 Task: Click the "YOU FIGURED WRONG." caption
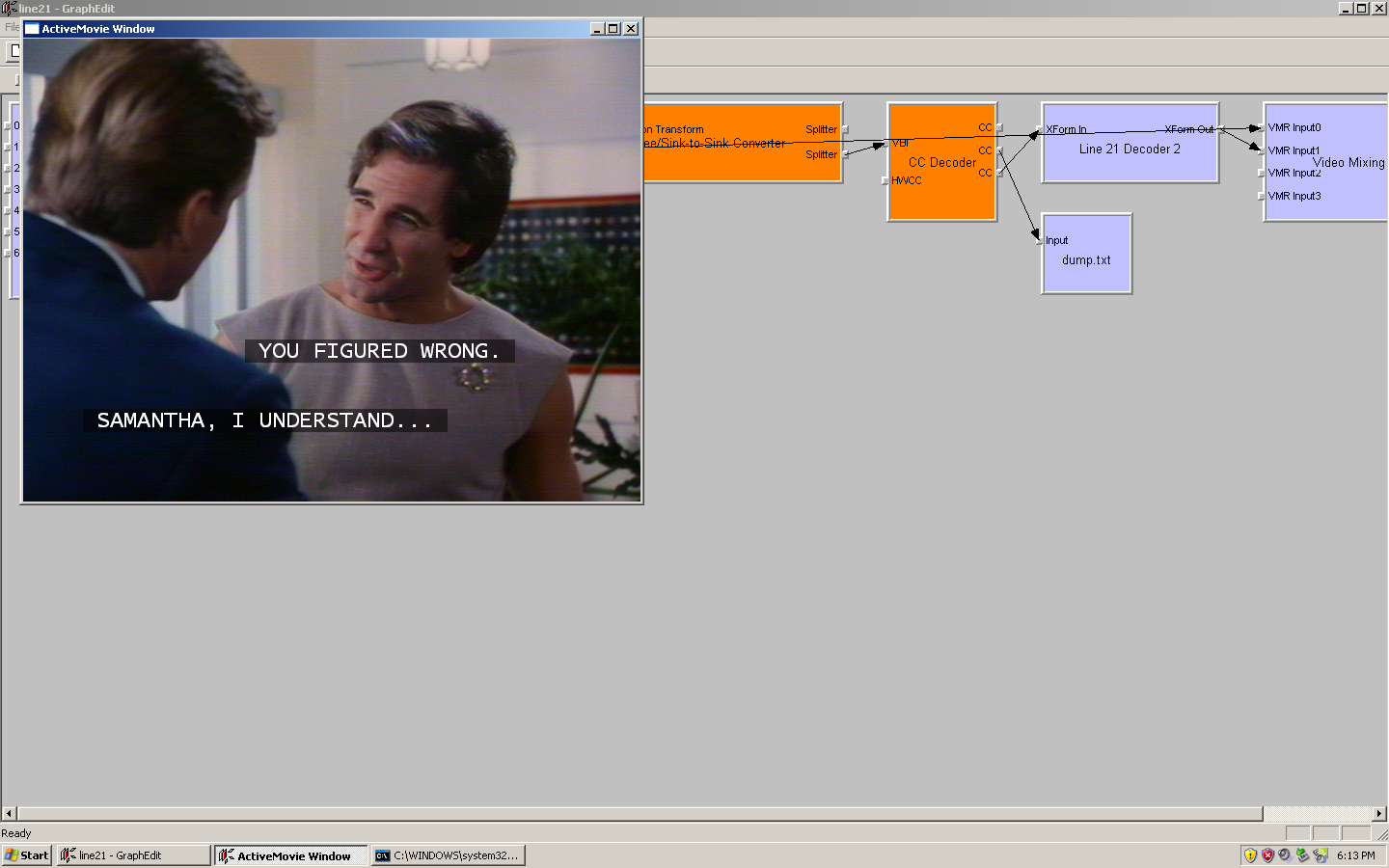pos(379,351)
